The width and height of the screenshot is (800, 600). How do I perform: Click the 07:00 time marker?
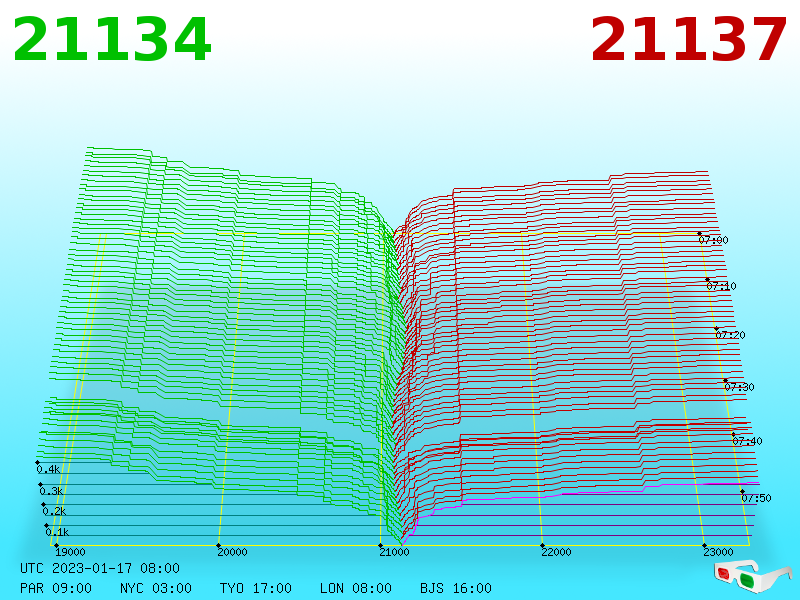pos(713,240)
